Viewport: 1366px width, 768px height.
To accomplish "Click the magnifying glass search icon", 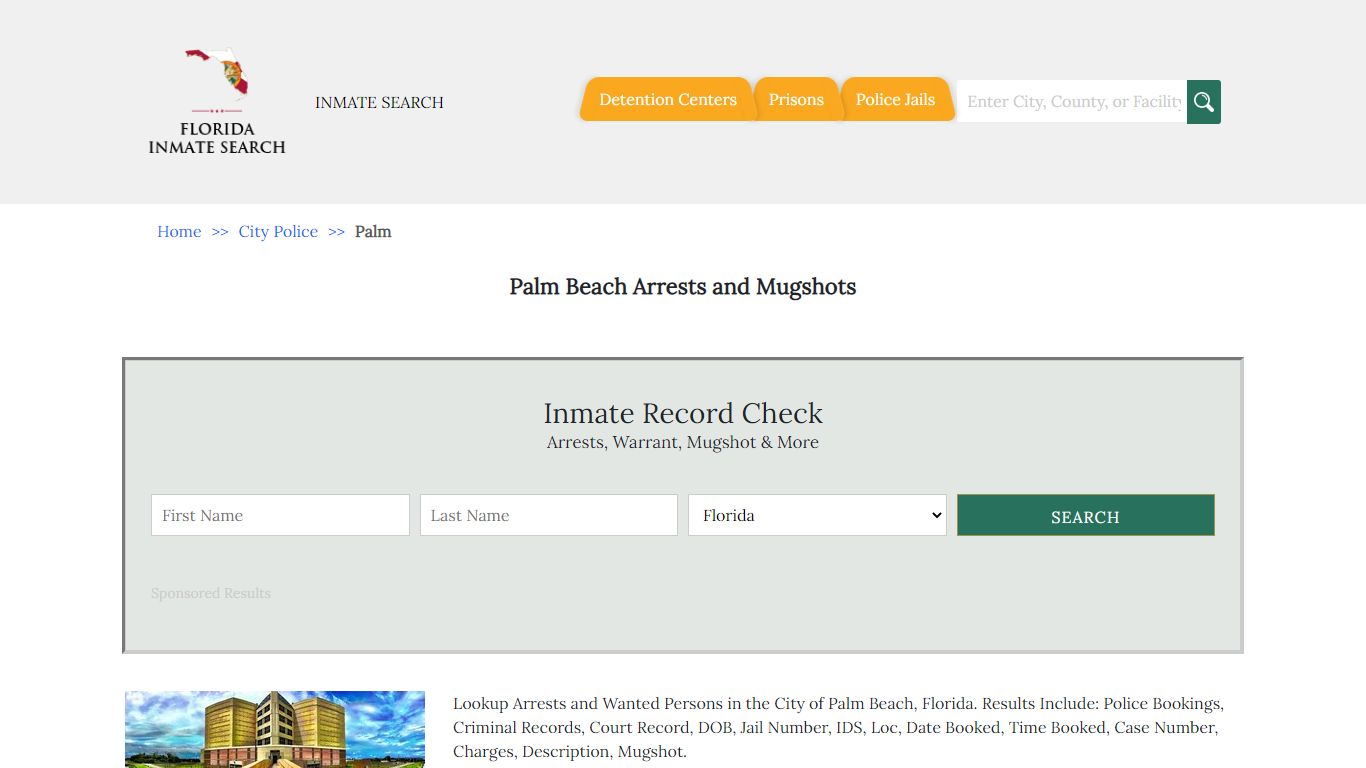I will (x=1204, y=102).
